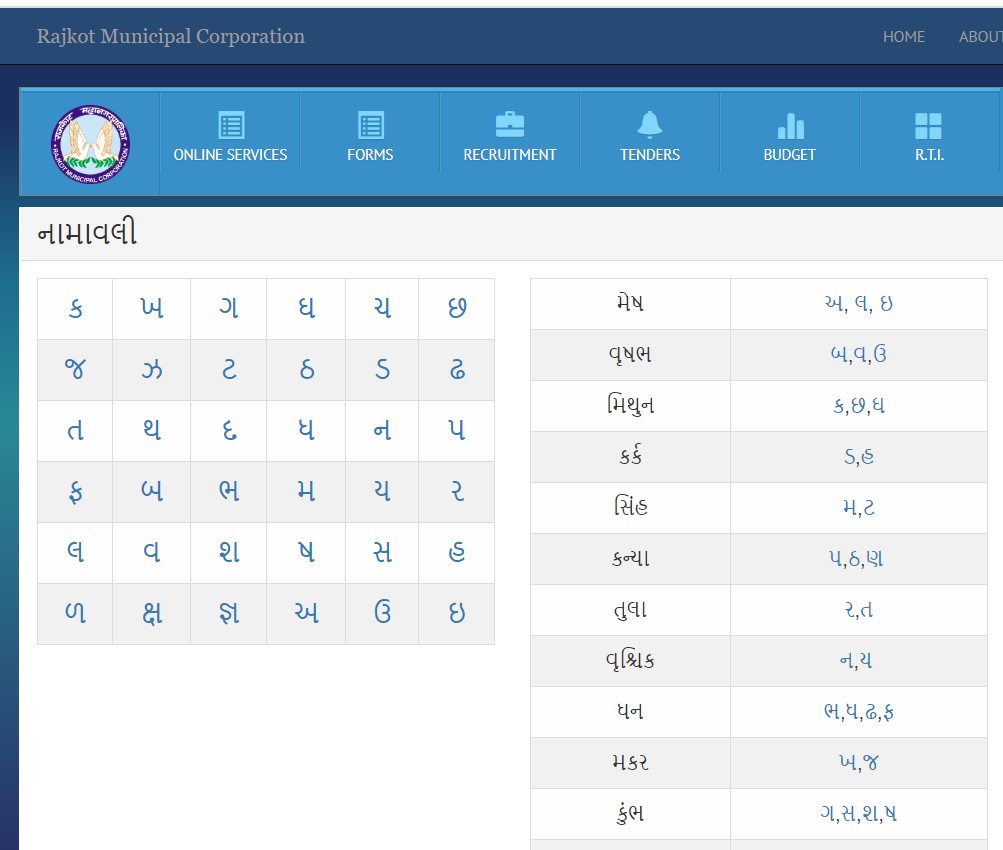Viewport: 1003px width, 850px height.
Task: Choose letter લ in alphabet grid
Action: [x=75, y=551]
